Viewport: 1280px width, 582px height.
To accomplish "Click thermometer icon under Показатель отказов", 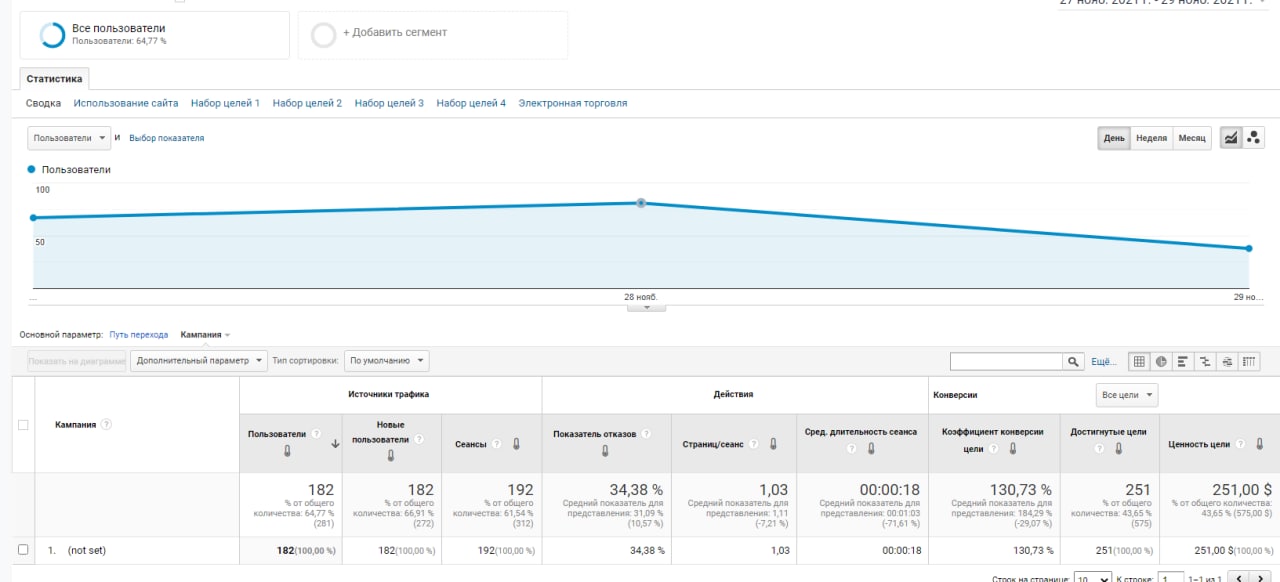I will pyautogui.click(x=605, y=451).
